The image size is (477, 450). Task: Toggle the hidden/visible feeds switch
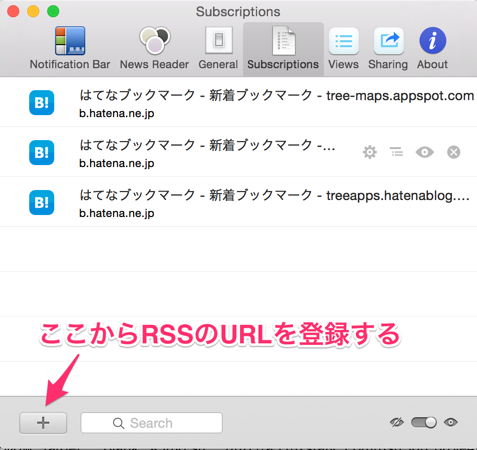click(424, 422)
